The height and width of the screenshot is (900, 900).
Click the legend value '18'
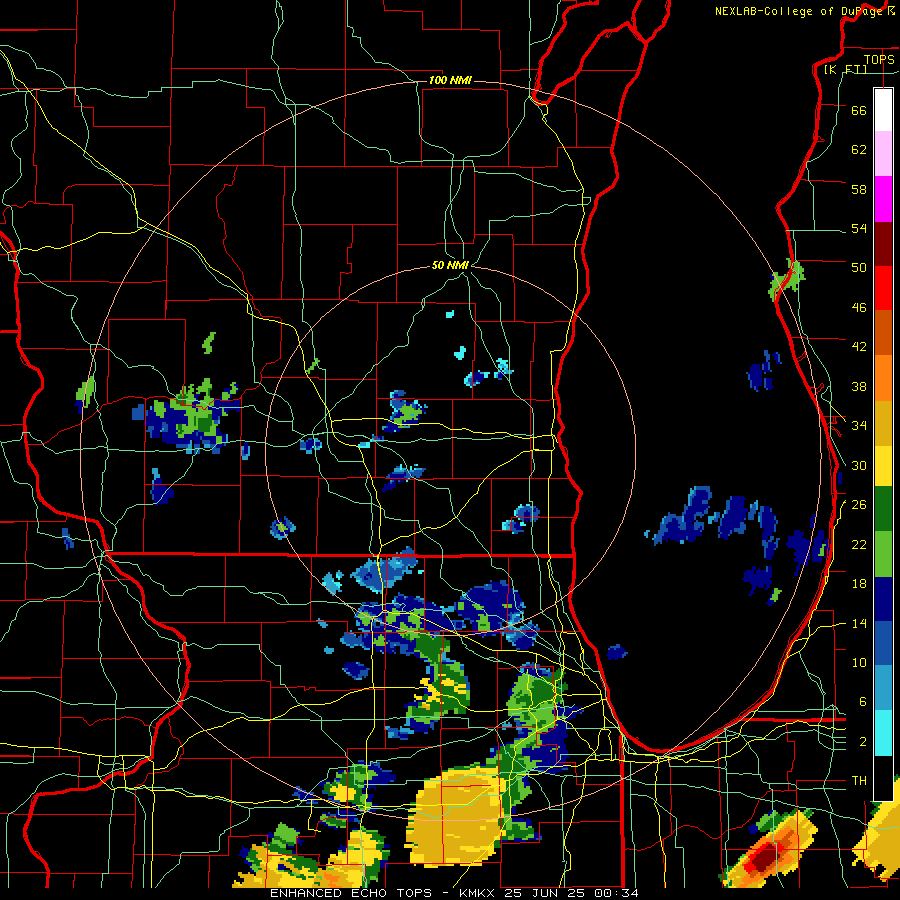tap(859, 584)
